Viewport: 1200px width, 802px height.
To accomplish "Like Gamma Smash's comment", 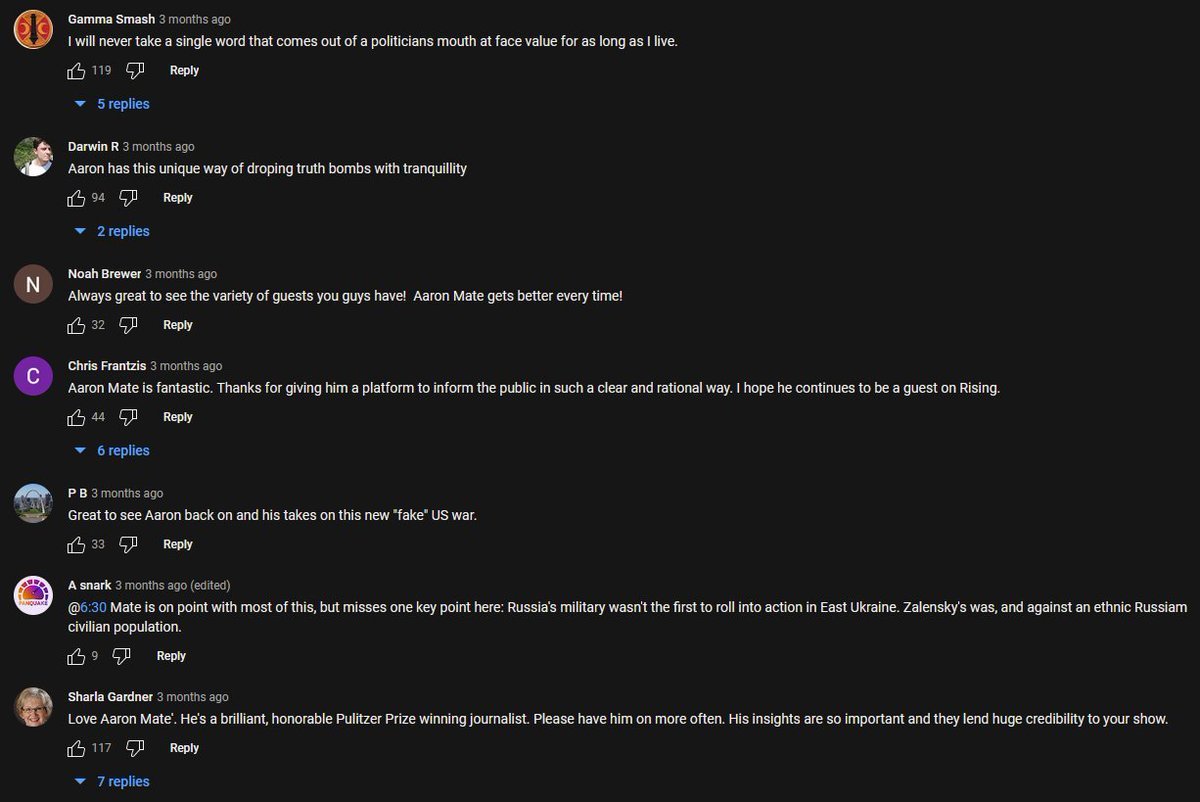I will coord(77,71).
